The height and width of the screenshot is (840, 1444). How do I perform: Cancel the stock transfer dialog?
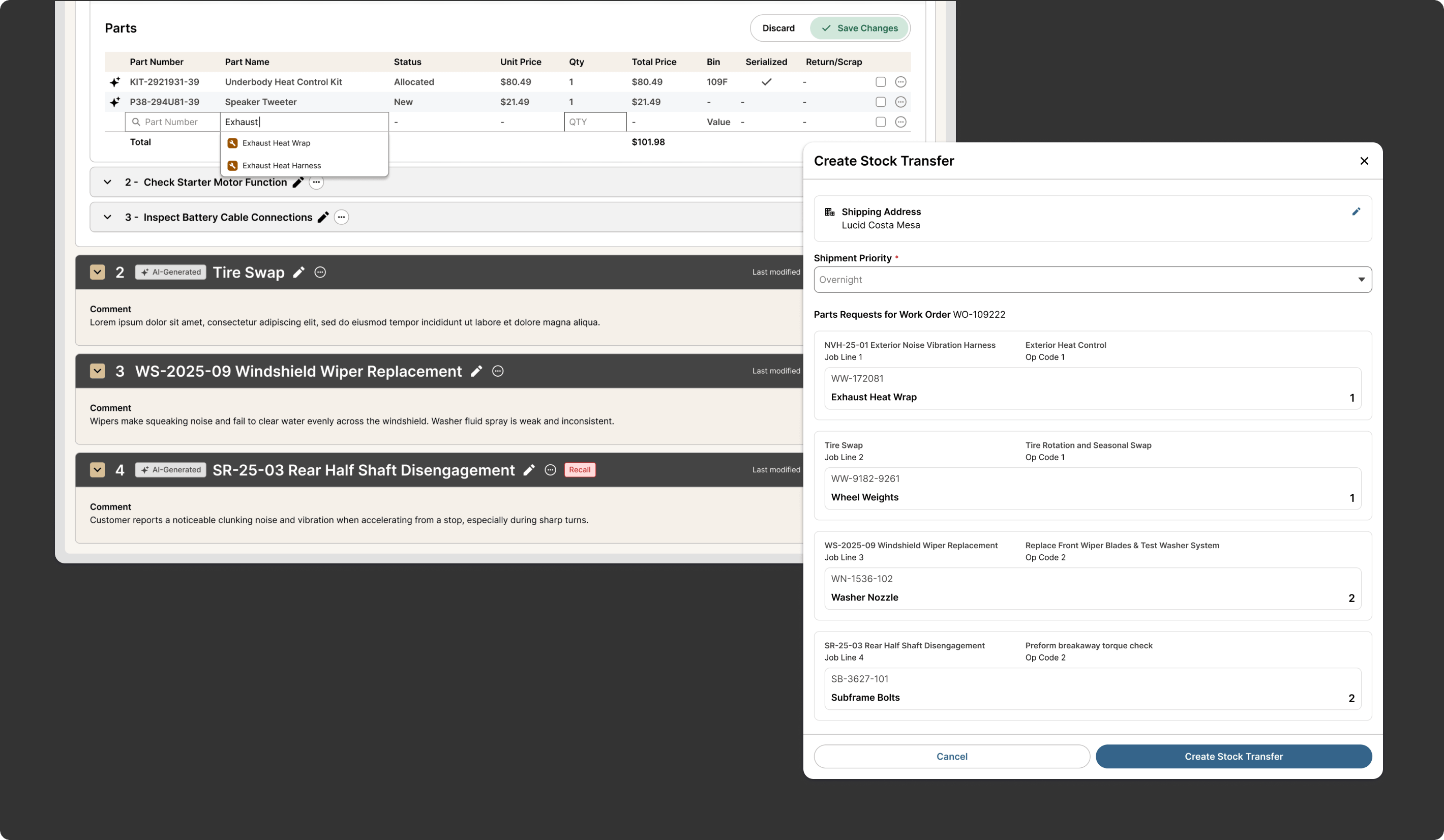tap(951, 756)
